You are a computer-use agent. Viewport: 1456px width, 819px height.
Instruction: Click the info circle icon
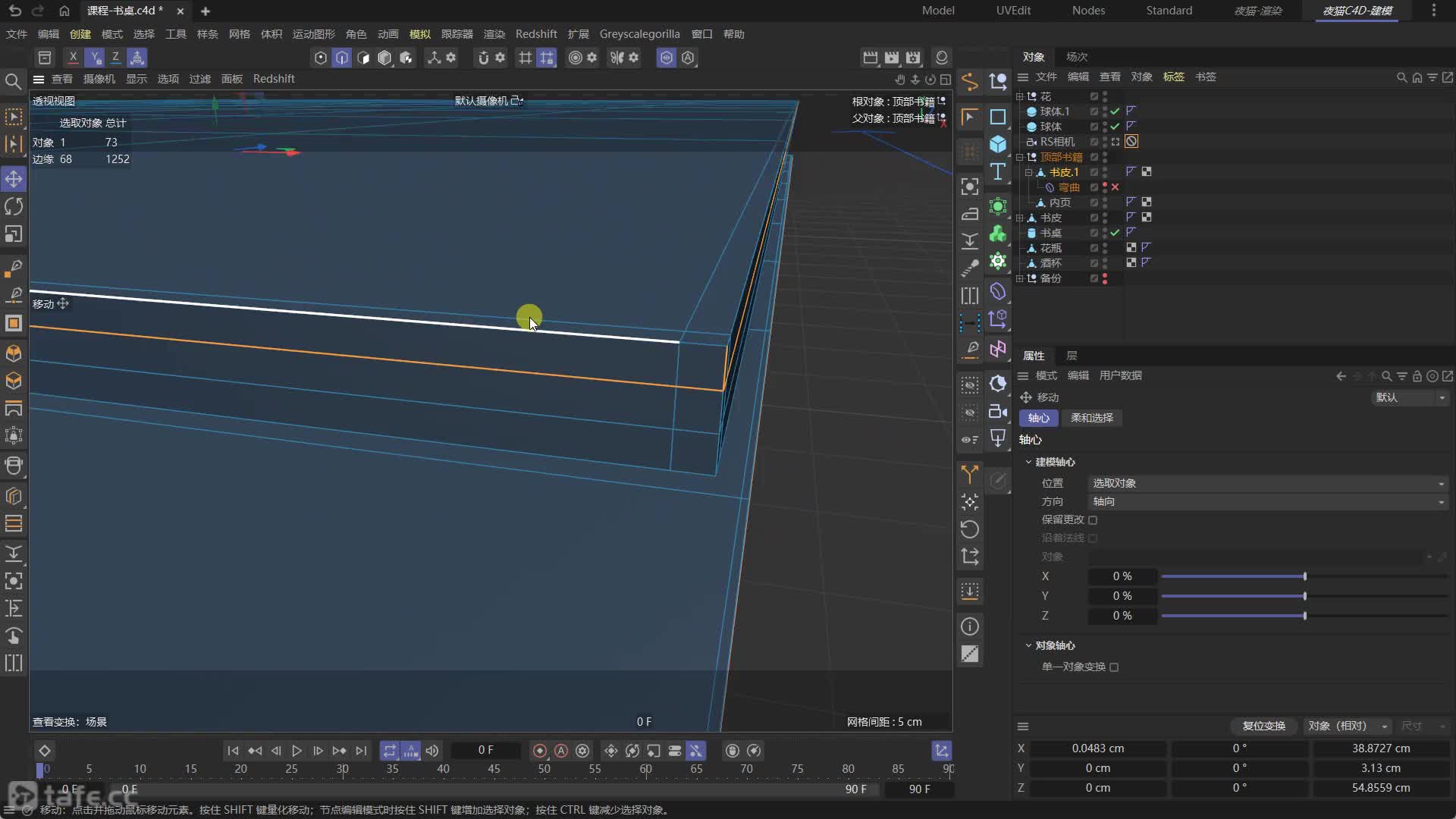coord(970,626)
